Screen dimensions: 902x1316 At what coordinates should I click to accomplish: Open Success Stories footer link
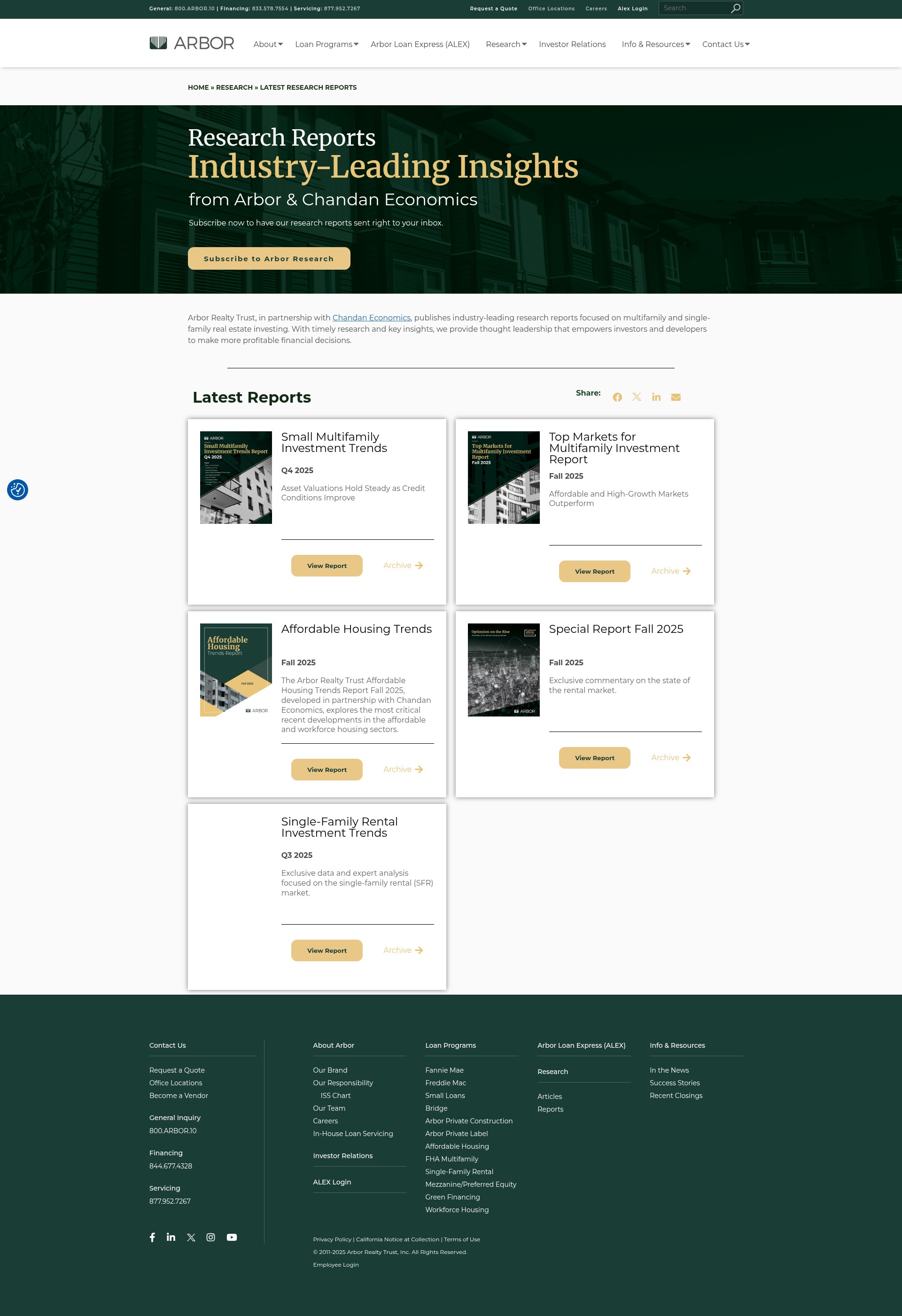pos(674,1082)
